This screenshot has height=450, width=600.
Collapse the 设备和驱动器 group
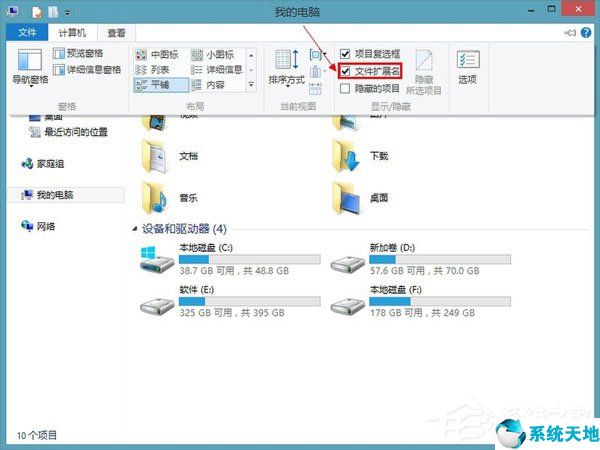click(x=134, y=229)
